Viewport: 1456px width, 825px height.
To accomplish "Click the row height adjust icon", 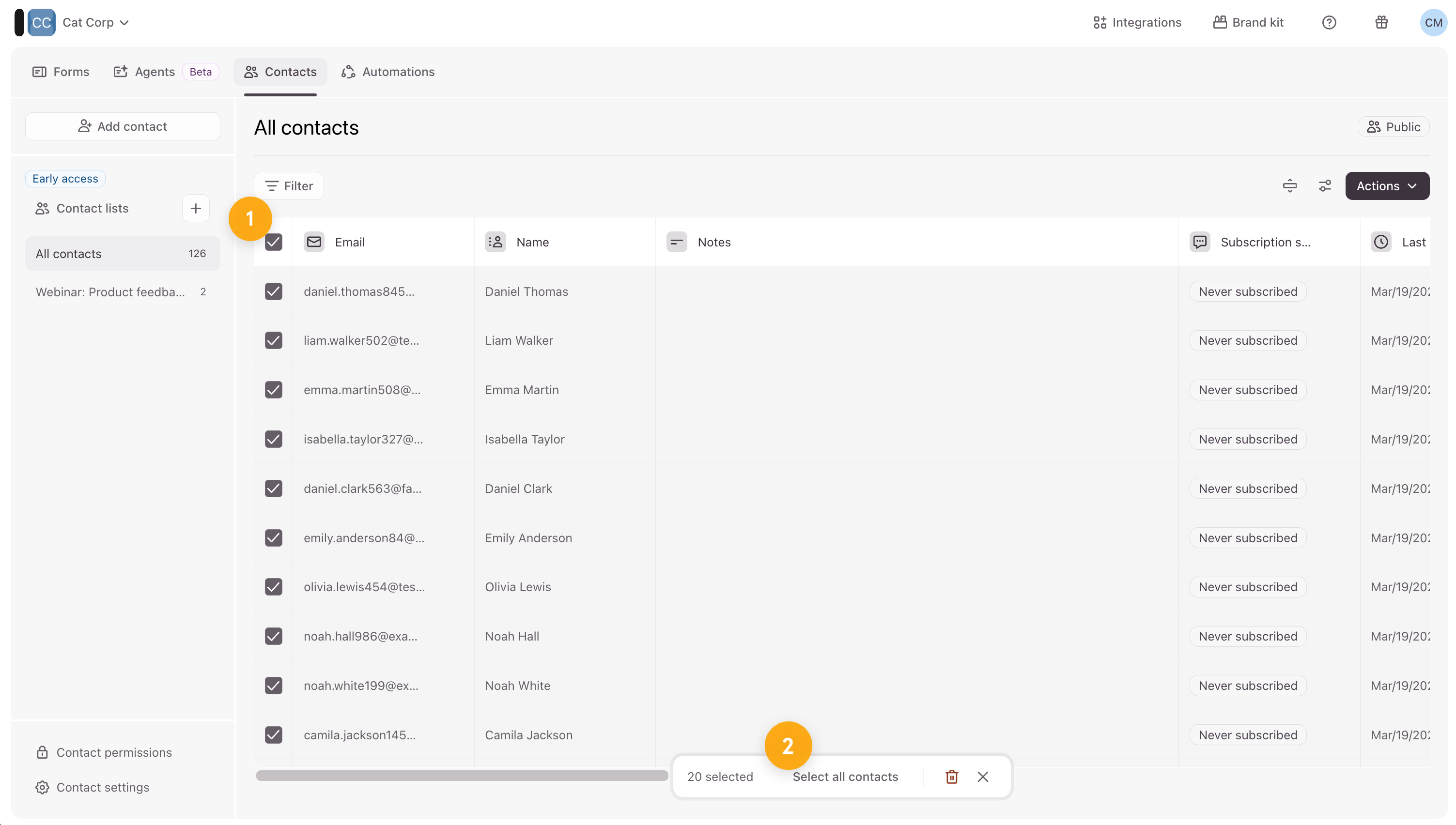I will (x=1289, y=186).
